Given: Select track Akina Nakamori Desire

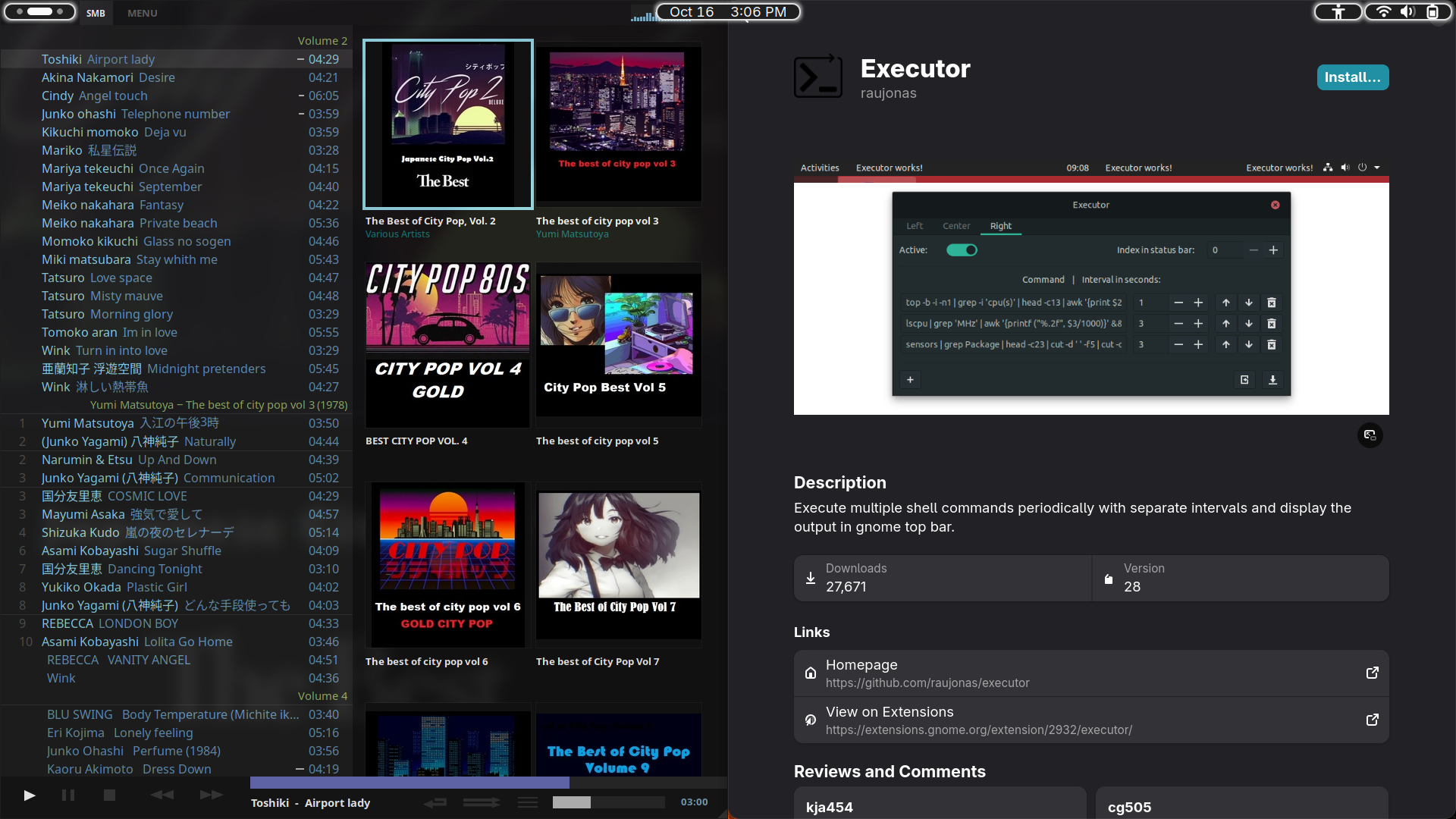Looking at the screenshot, I should (108, 77).
